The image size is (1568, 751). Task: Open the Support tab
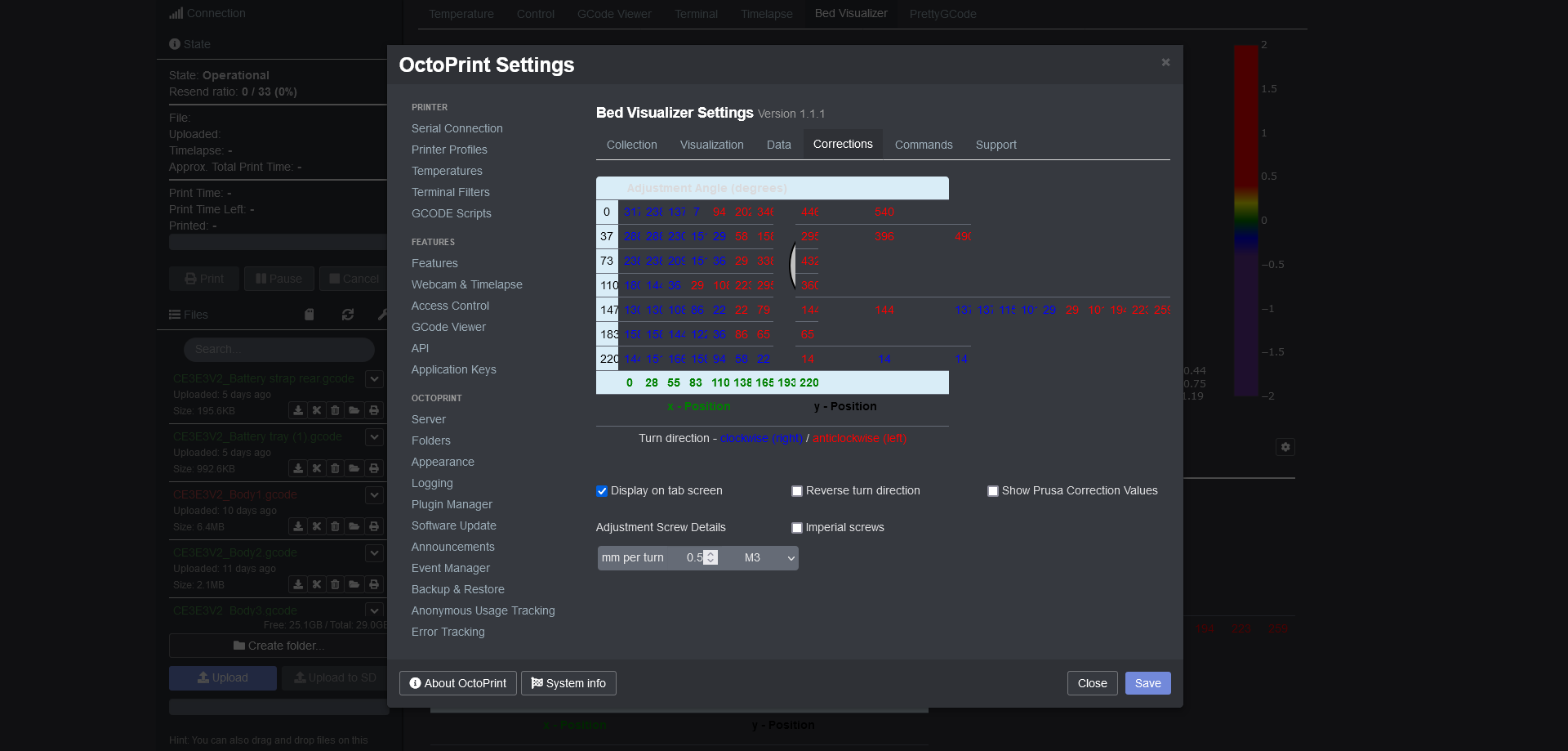coord(996,145)
